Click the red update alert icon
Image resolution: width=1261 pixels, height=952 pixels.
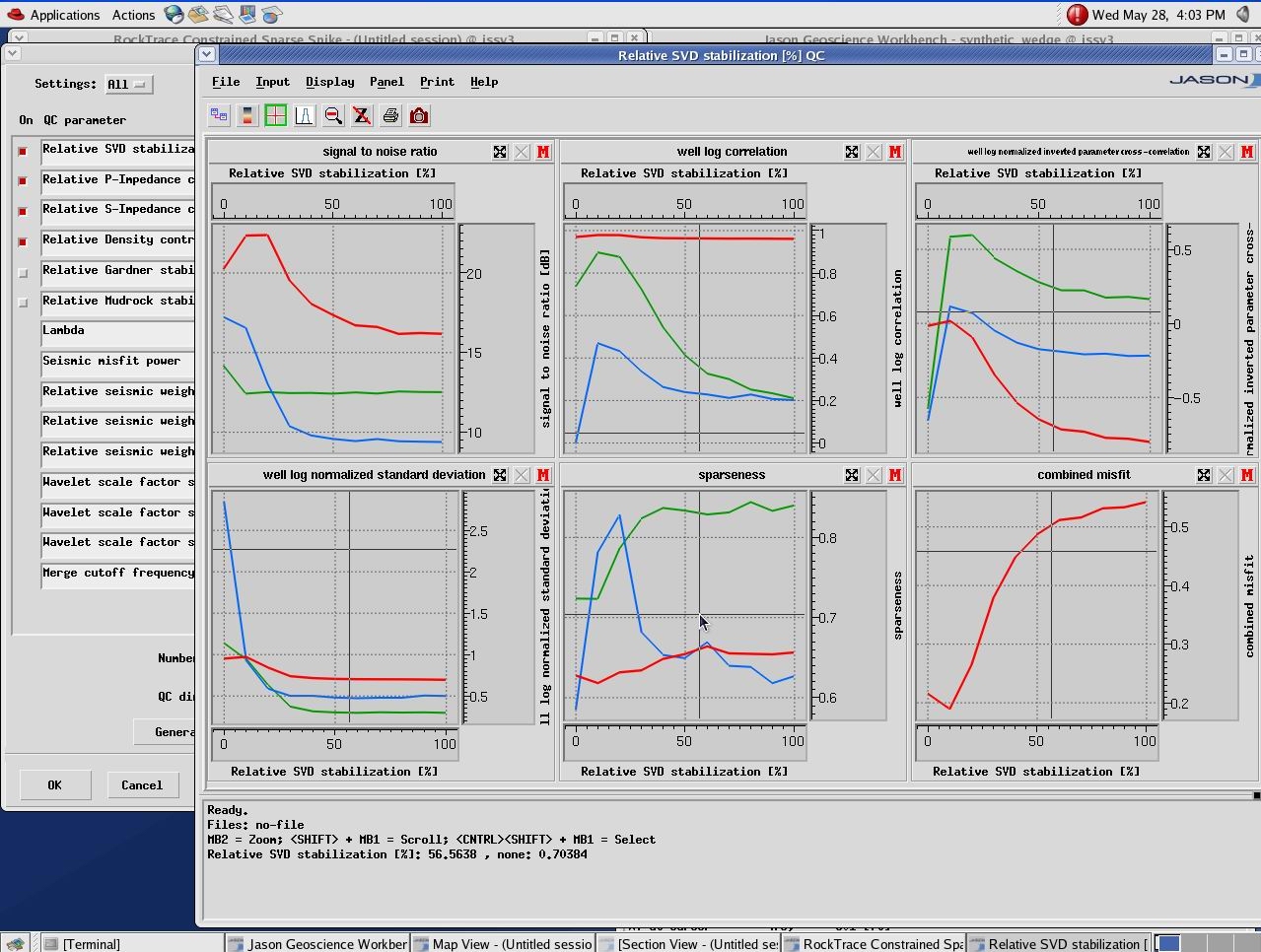point(1077,14)
